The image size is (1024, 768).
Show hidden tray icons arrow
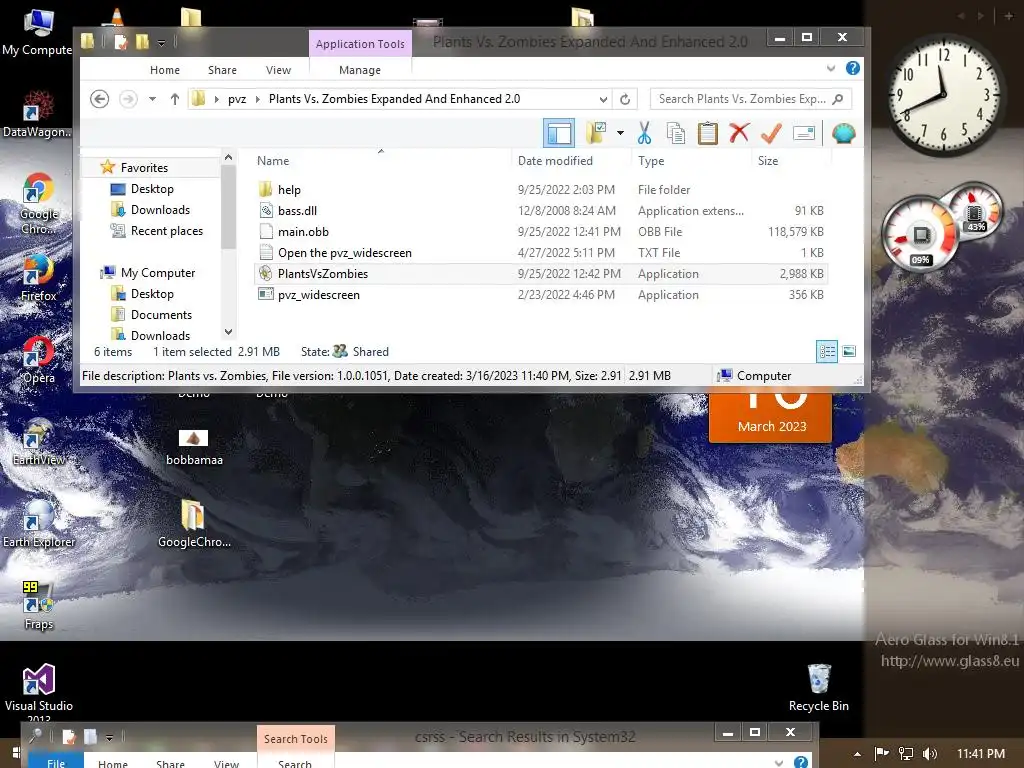pyautogui.click(x=857, y=754)
